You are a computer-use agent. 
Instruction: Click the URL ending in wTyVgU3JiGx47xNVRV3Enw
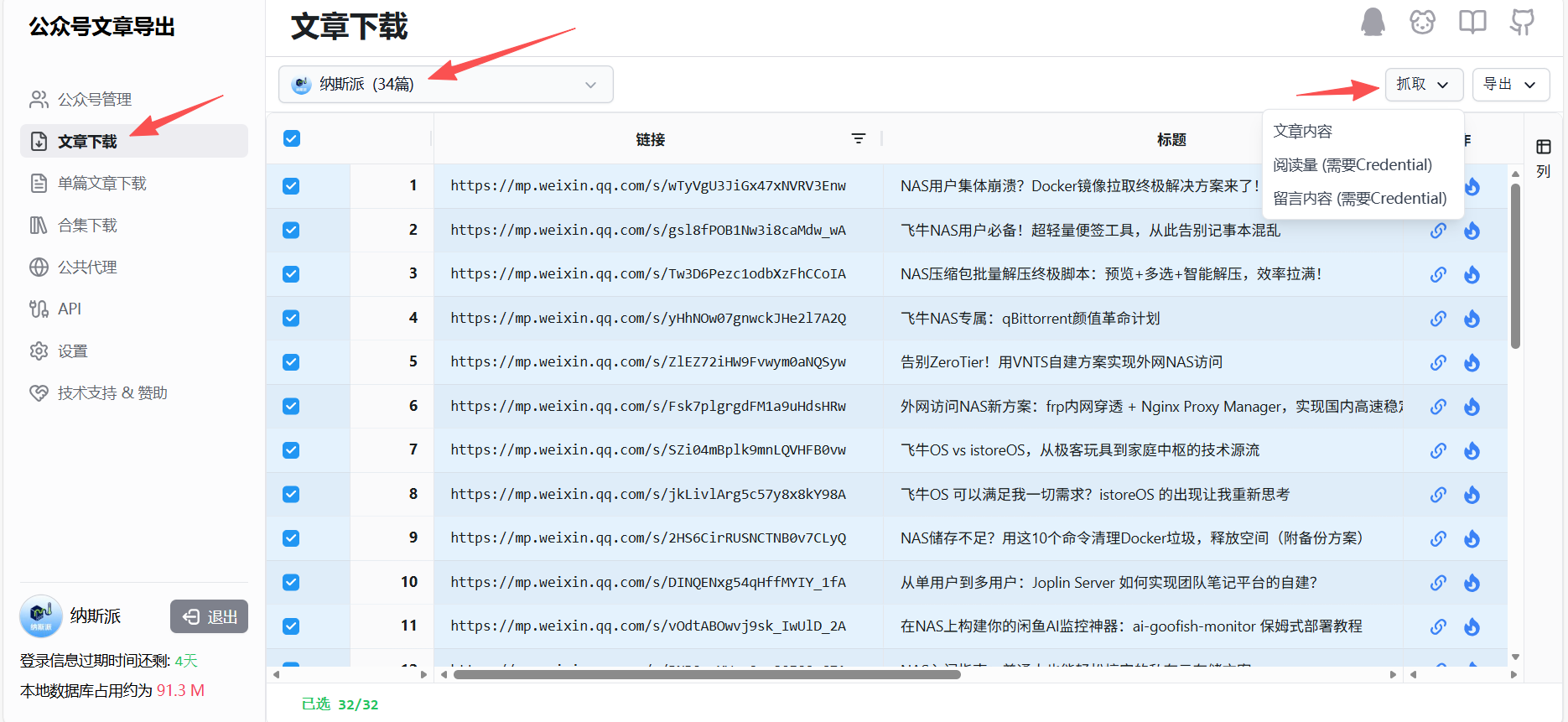tap(648, 186)
